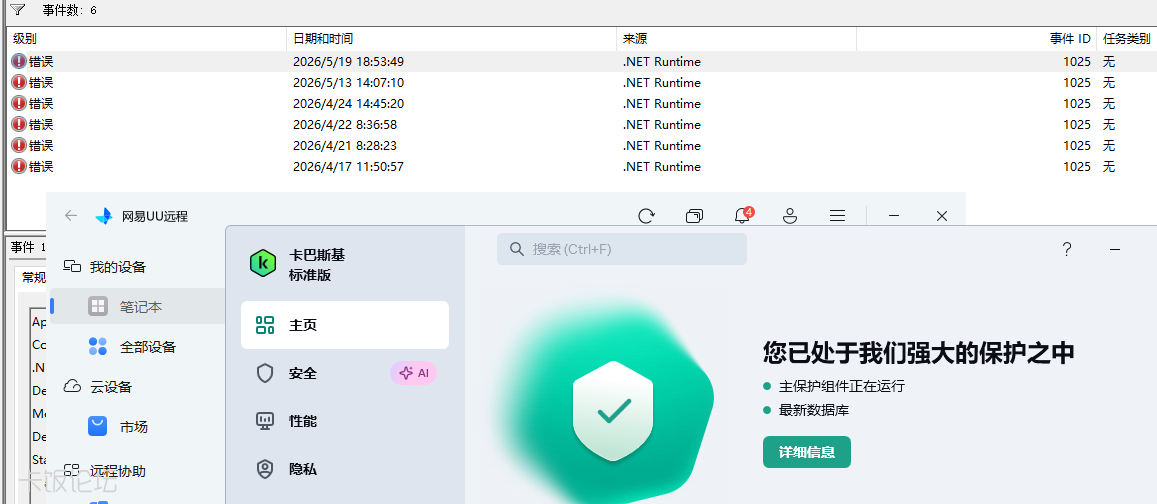The image size is (1157, 504).
Task: Sort events by the 来源 column header
Action: click(736, 39)
